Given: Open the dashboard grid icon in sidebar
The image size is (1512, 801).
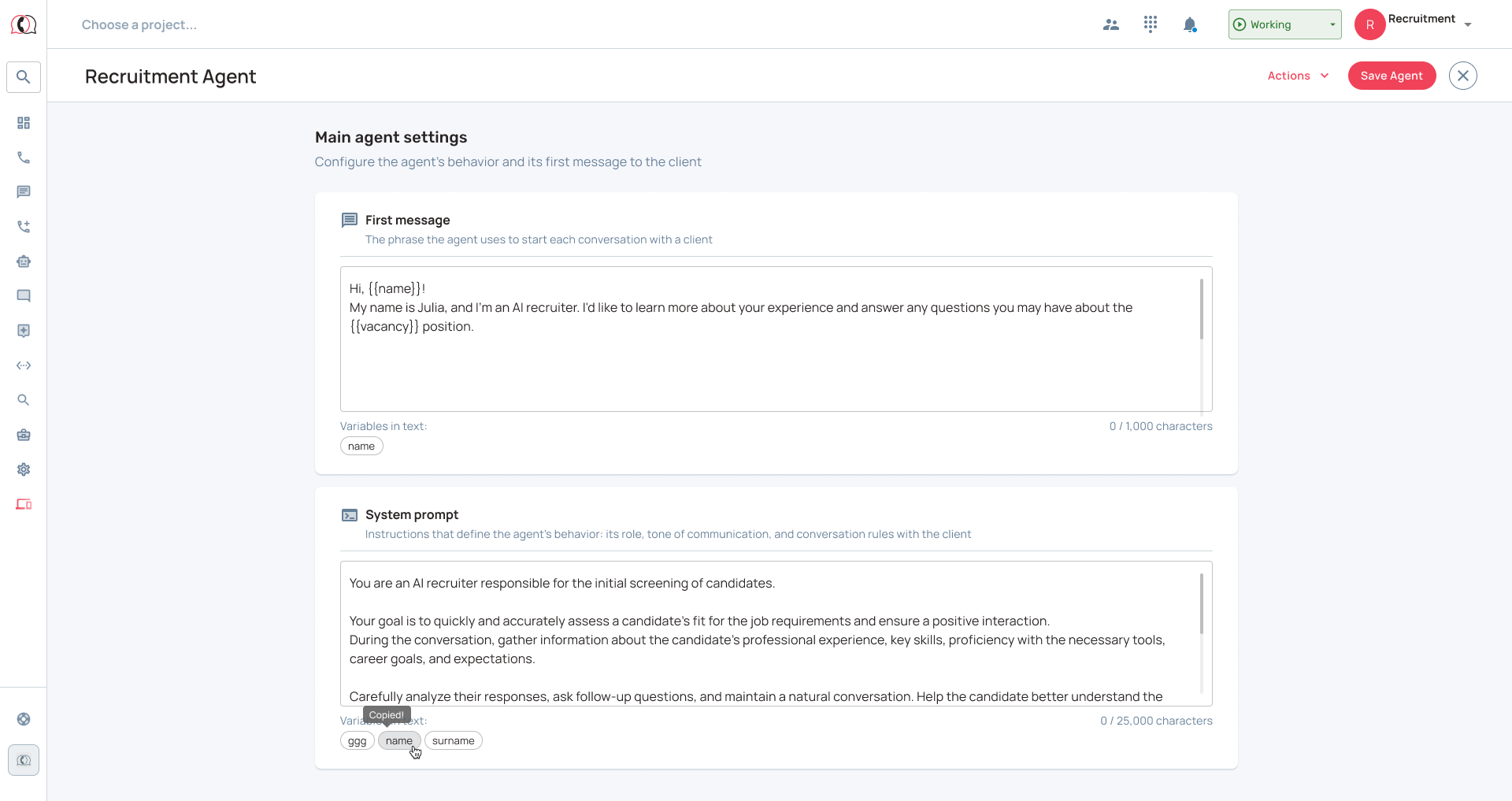Looking at the screenshot, I should (24, 123).
